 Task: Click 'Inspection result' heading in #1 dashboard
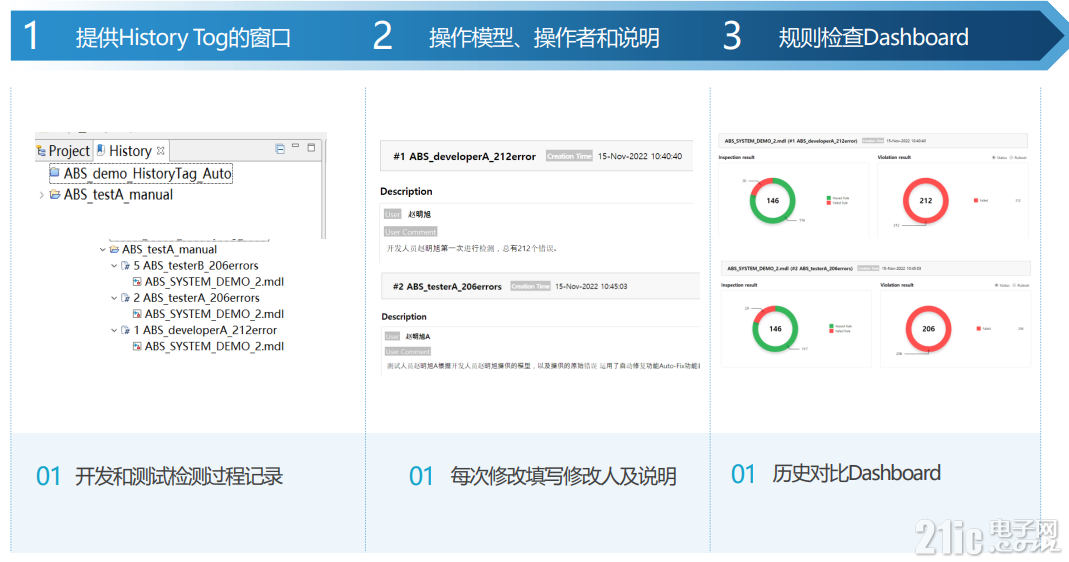737,158
